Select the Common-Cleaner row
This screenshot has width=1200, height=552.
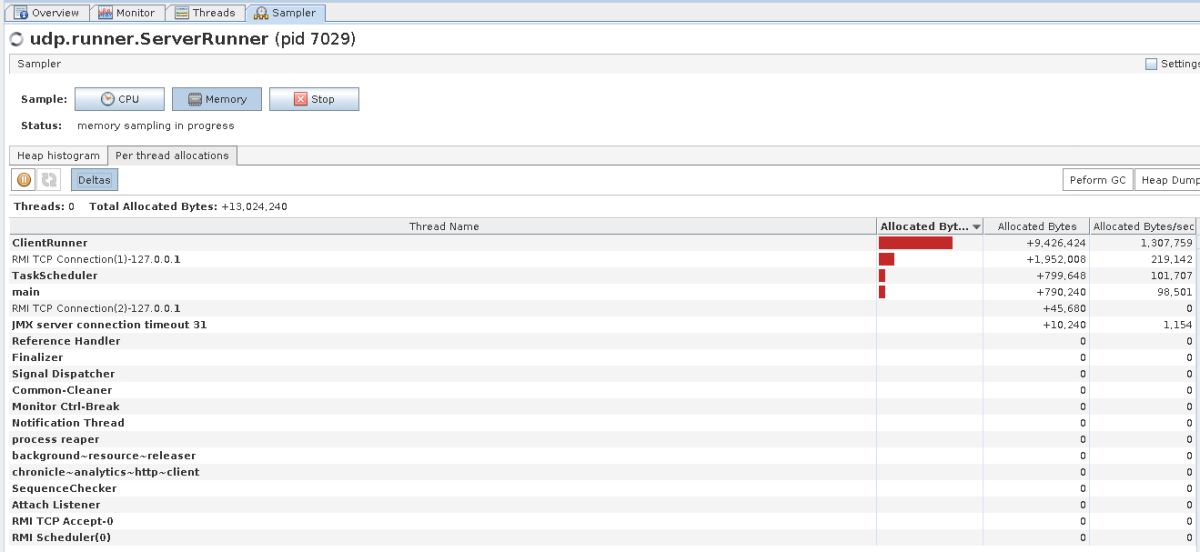tap(604, 390)
